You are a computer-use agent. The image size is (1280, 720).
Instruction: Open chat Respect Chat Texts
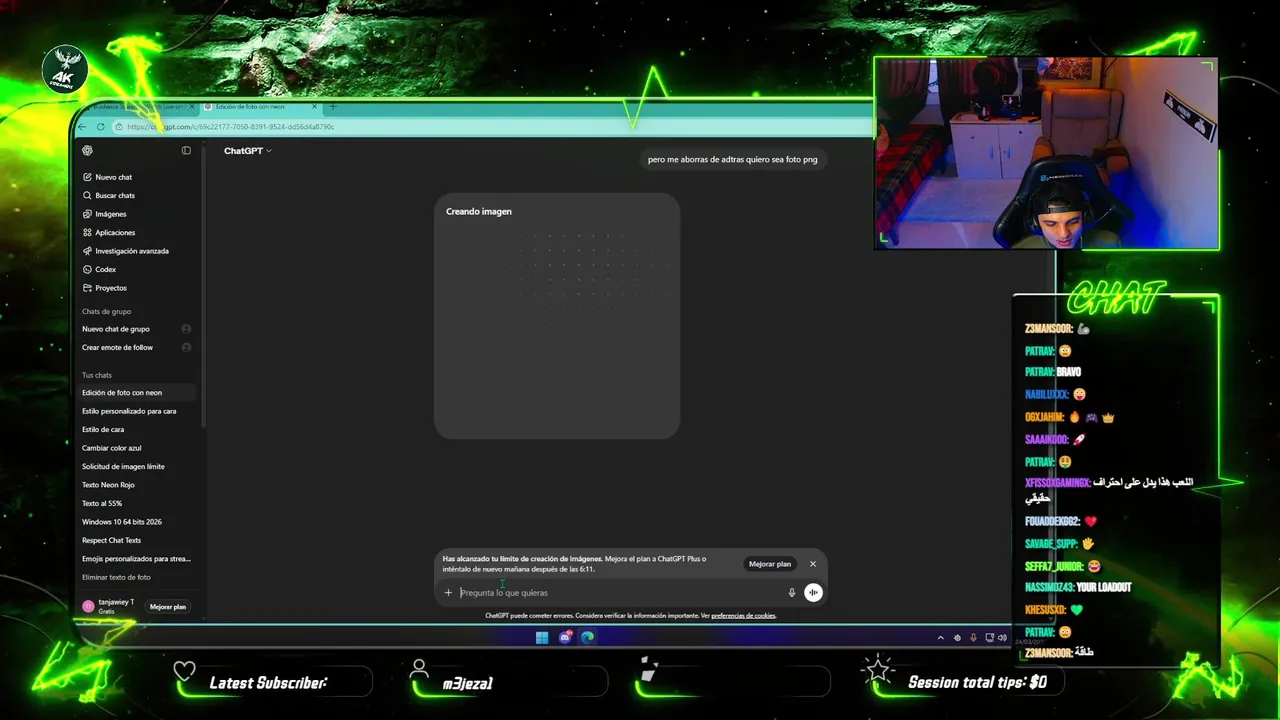(x=111, y=541)
